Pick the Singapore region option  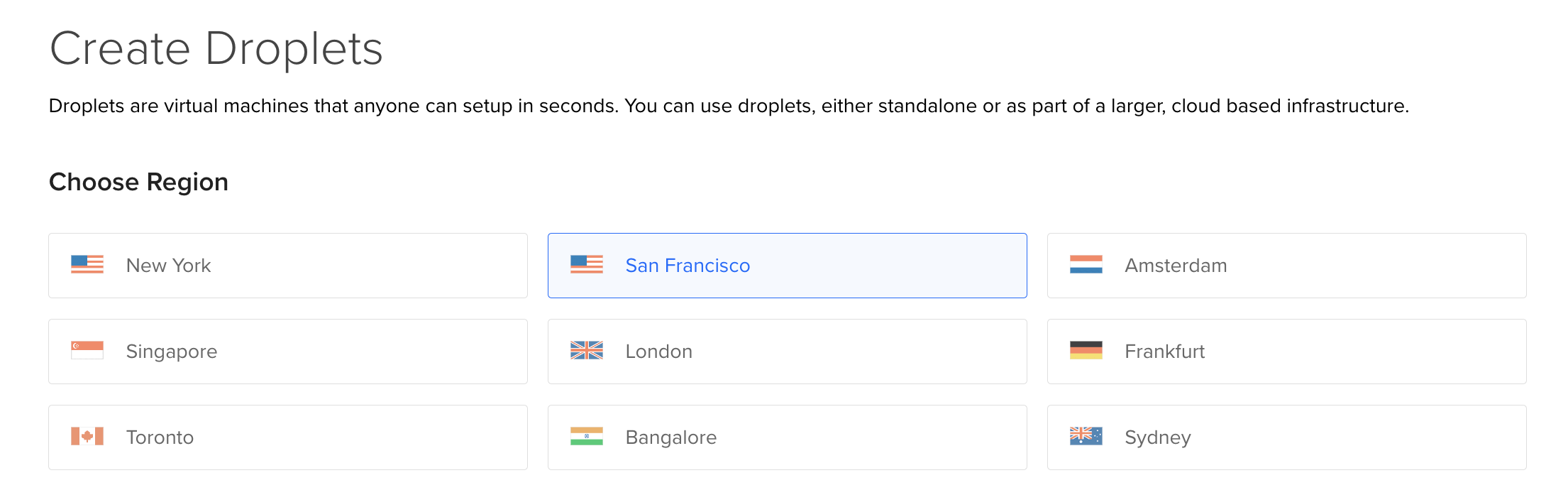(x=288, y=352)
